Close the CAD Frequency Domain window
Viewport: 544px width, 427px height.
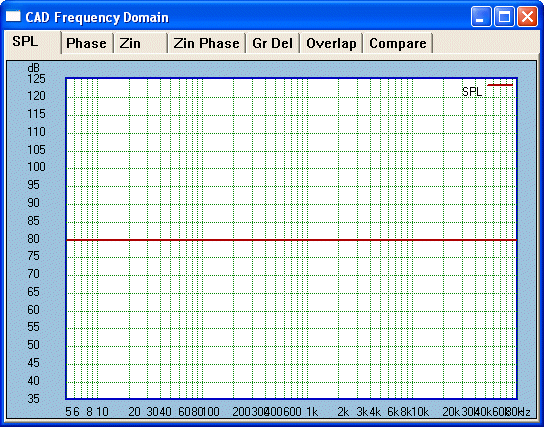tap(527, 17)
